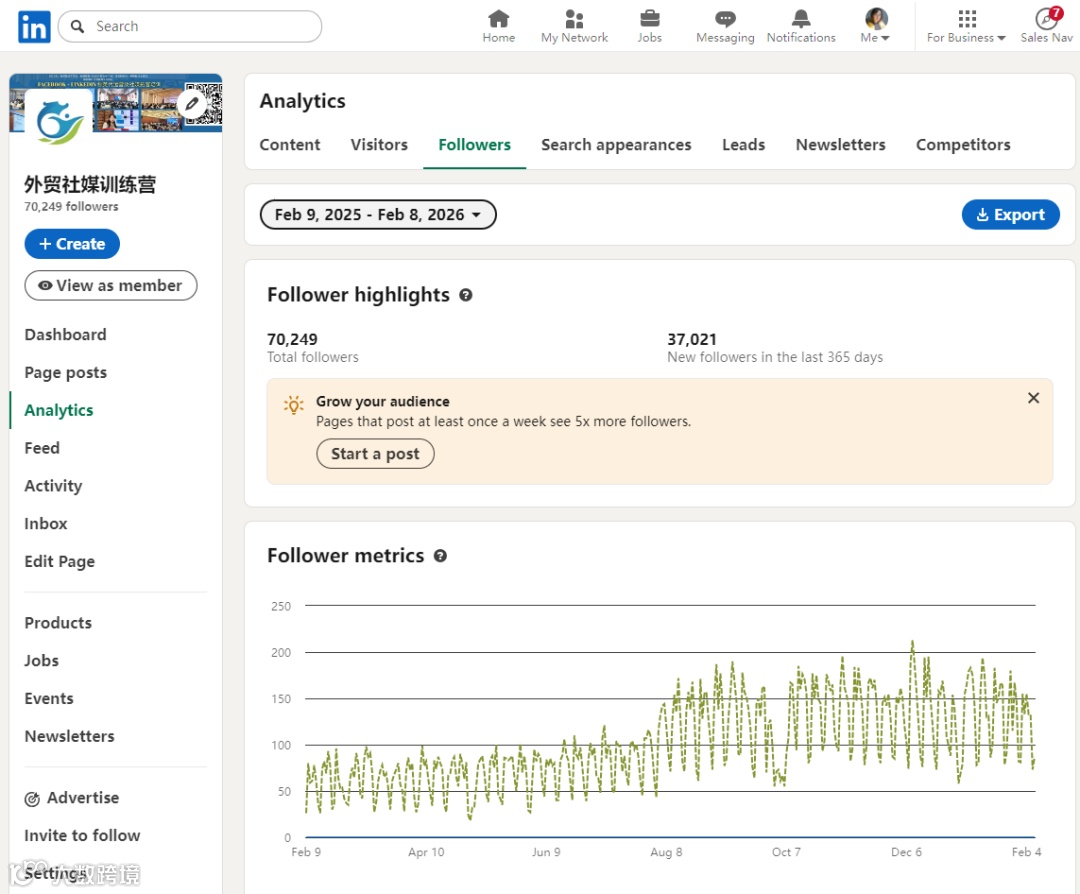
Task: Click View as member button
Action: coord(111,285)
